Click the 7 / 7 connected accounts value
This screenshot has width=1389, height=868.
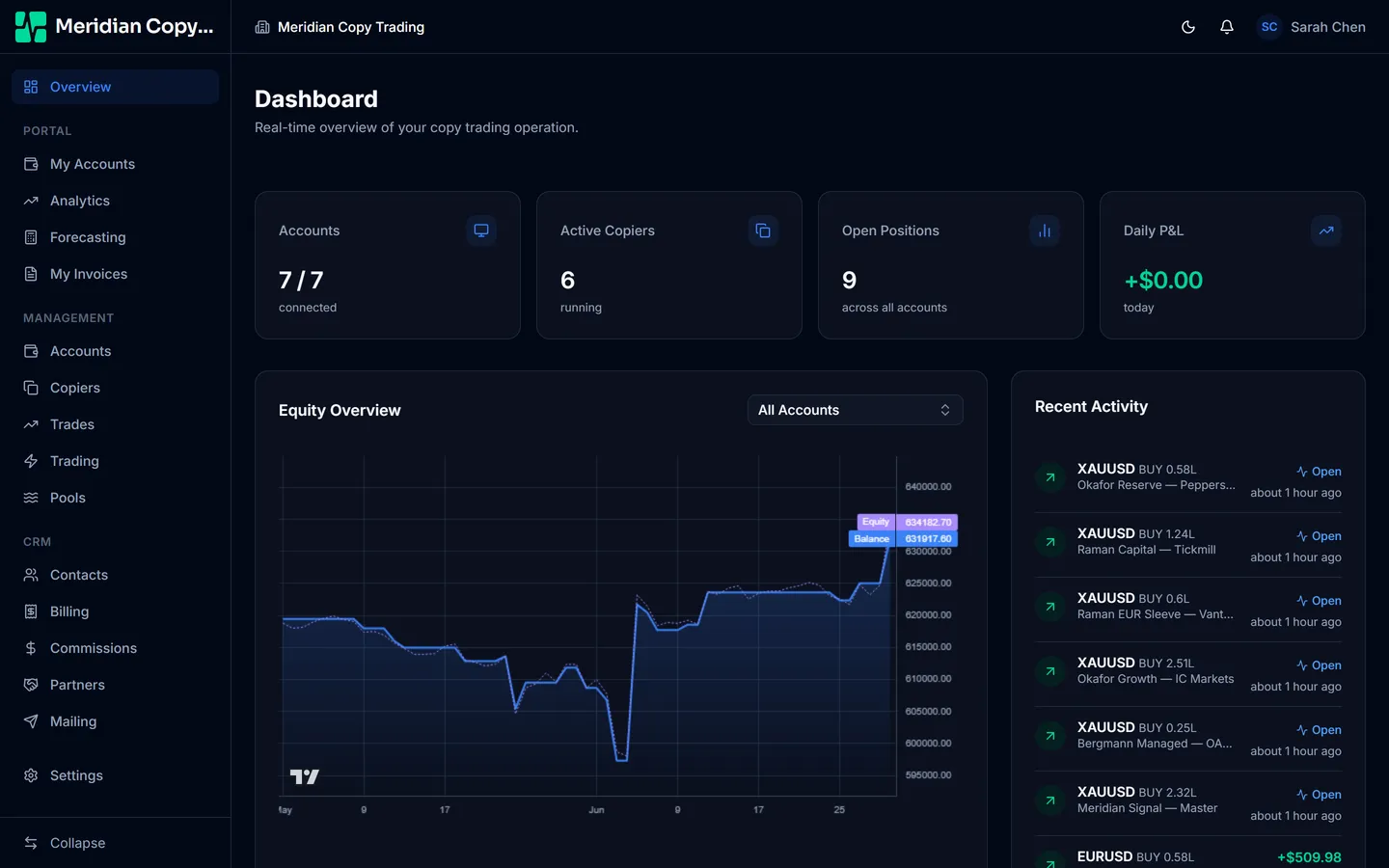(301, 281)
